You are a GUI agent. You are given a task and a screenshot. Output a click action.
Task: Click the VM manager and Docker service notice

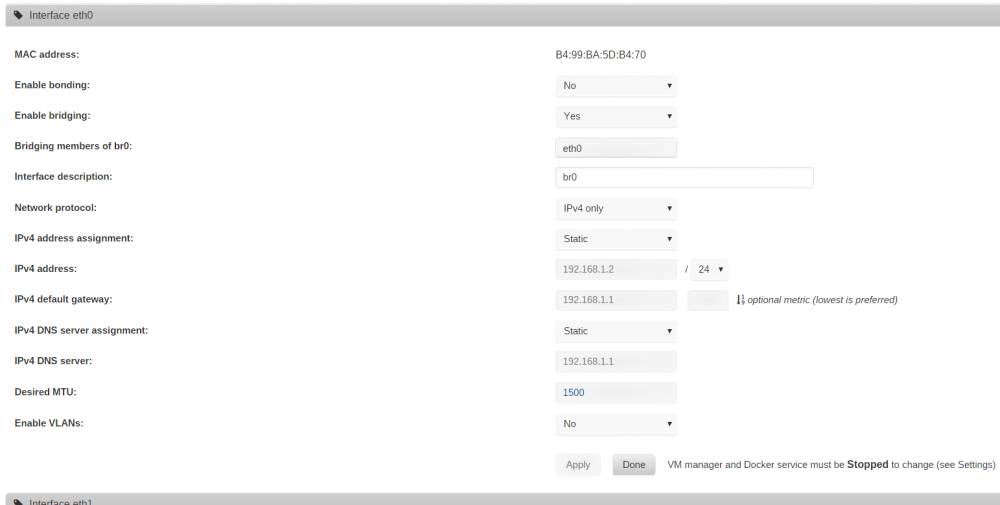pyautogui.click(x=831, y=465)
